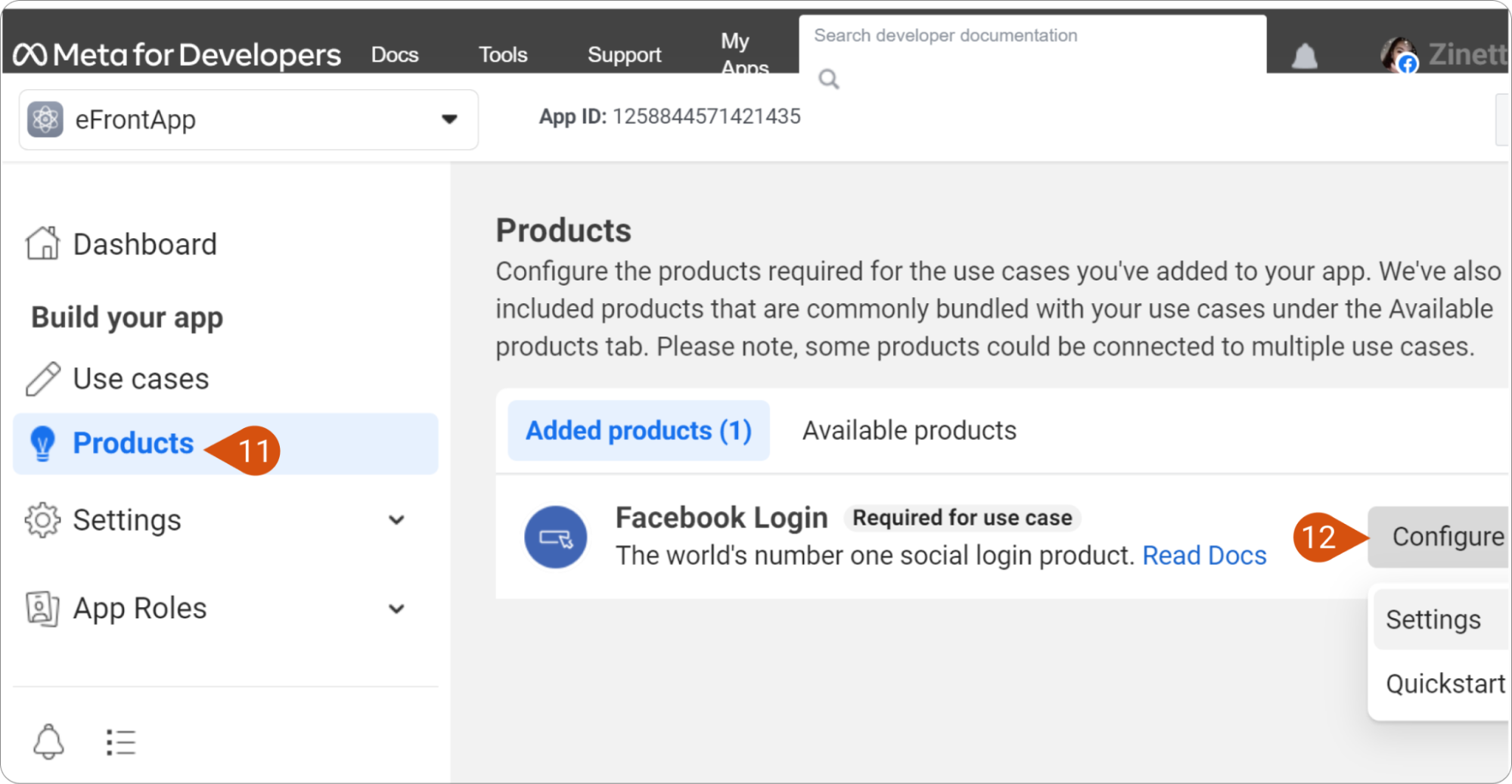Viewport: 1512px width, 784px height.
Task: Select Settings from Configure menu
Action: pos(1440,620)
